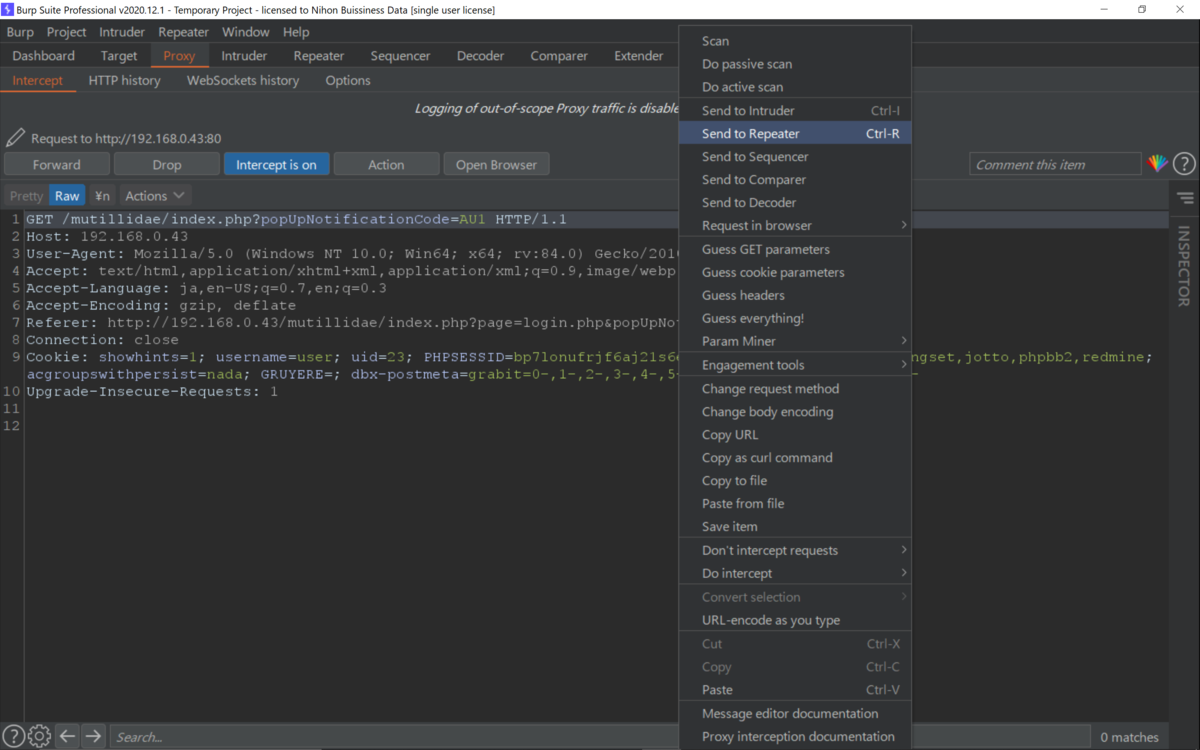Expand Request in browser submenu
Viewport: 1200px width, 750px height.
[795, 225]
